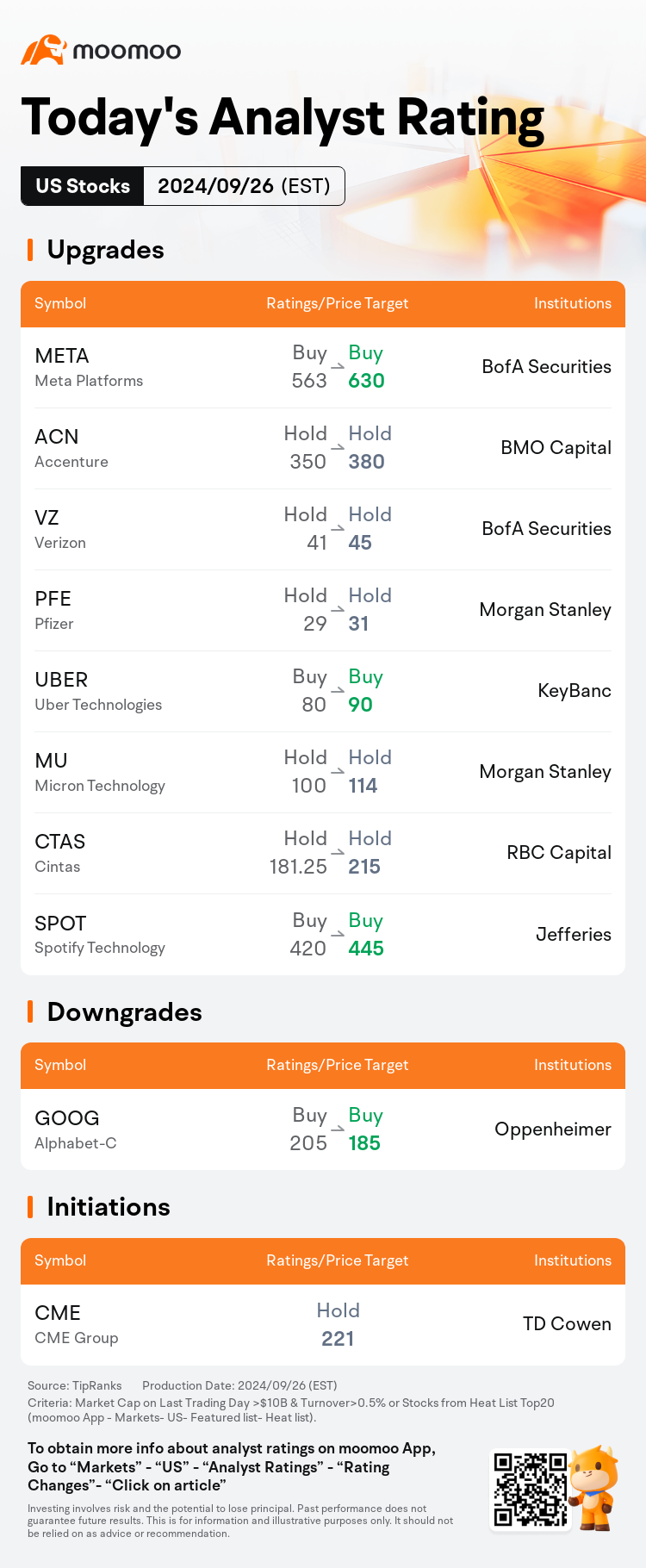Viewport: 646px width, 1568px height.
Task: Click the moomoo mascot character
Action: [594, 1488]
